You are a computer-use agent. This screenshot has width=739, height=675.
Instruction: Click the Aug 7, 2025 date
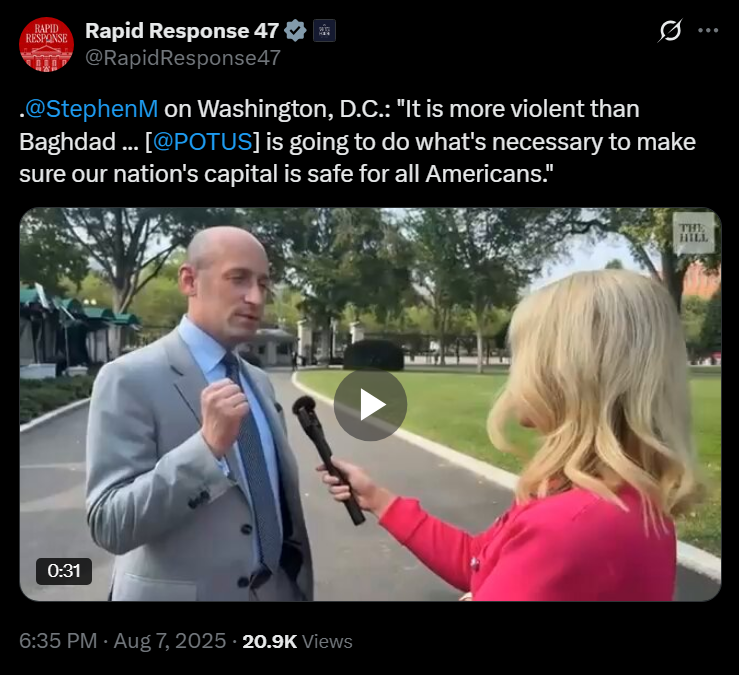point(170,641)
